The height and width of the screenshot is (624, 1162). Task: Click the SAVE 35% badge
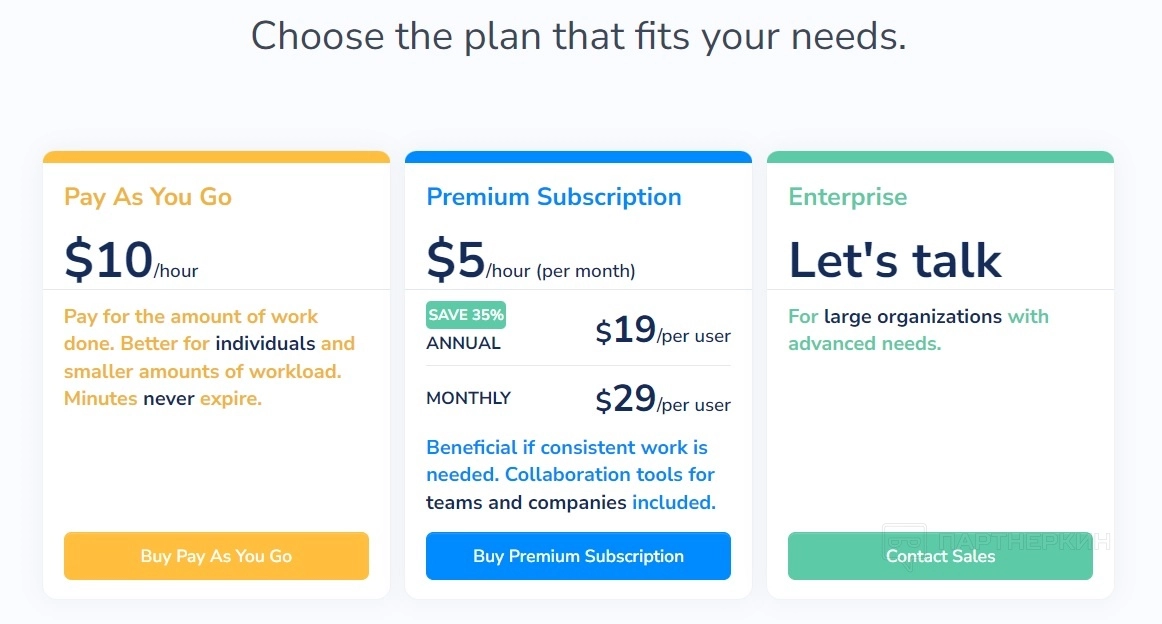[466, 315]
